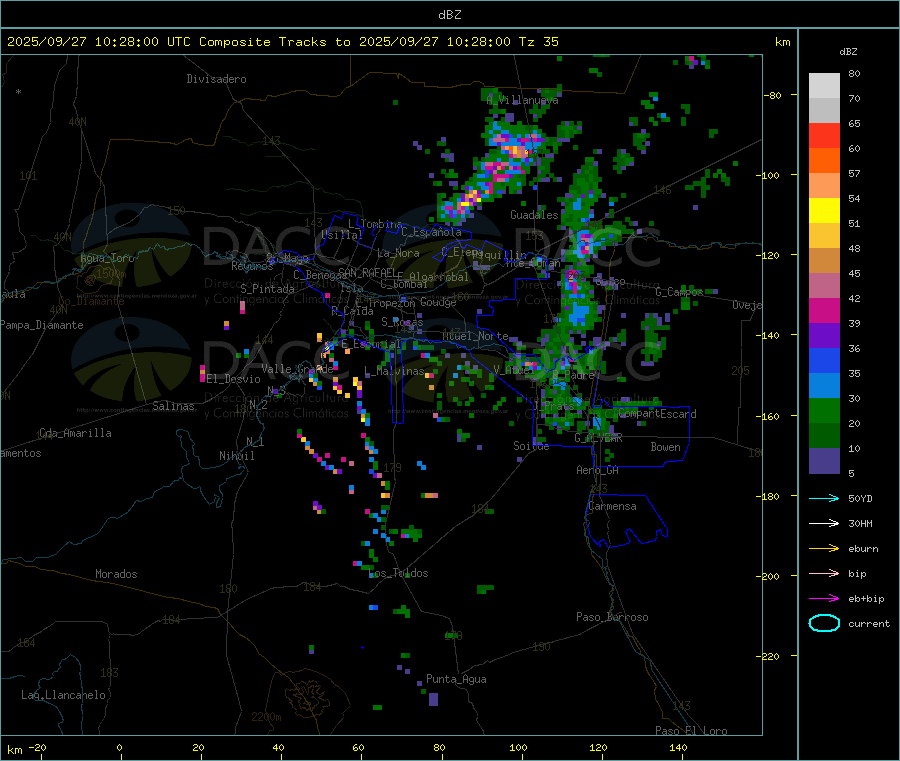Select the yellow eburn arrow icon
The width and height of the screenshot is (900, 761).
(x=824, y=549)
